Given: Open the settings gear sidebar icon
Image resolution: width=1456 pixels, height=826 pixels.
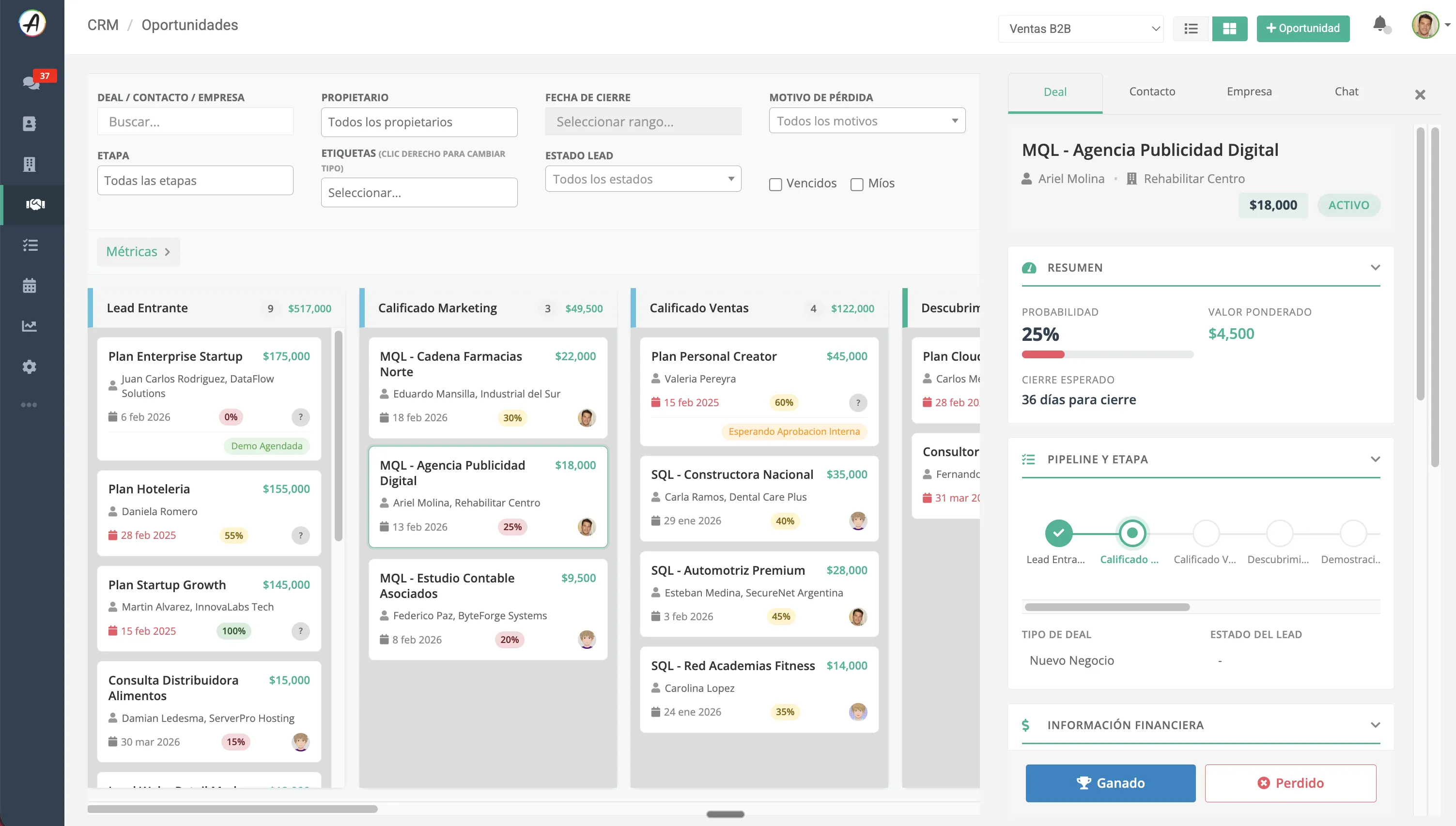Looking at the screenshot, I should (x=30, y=367).
